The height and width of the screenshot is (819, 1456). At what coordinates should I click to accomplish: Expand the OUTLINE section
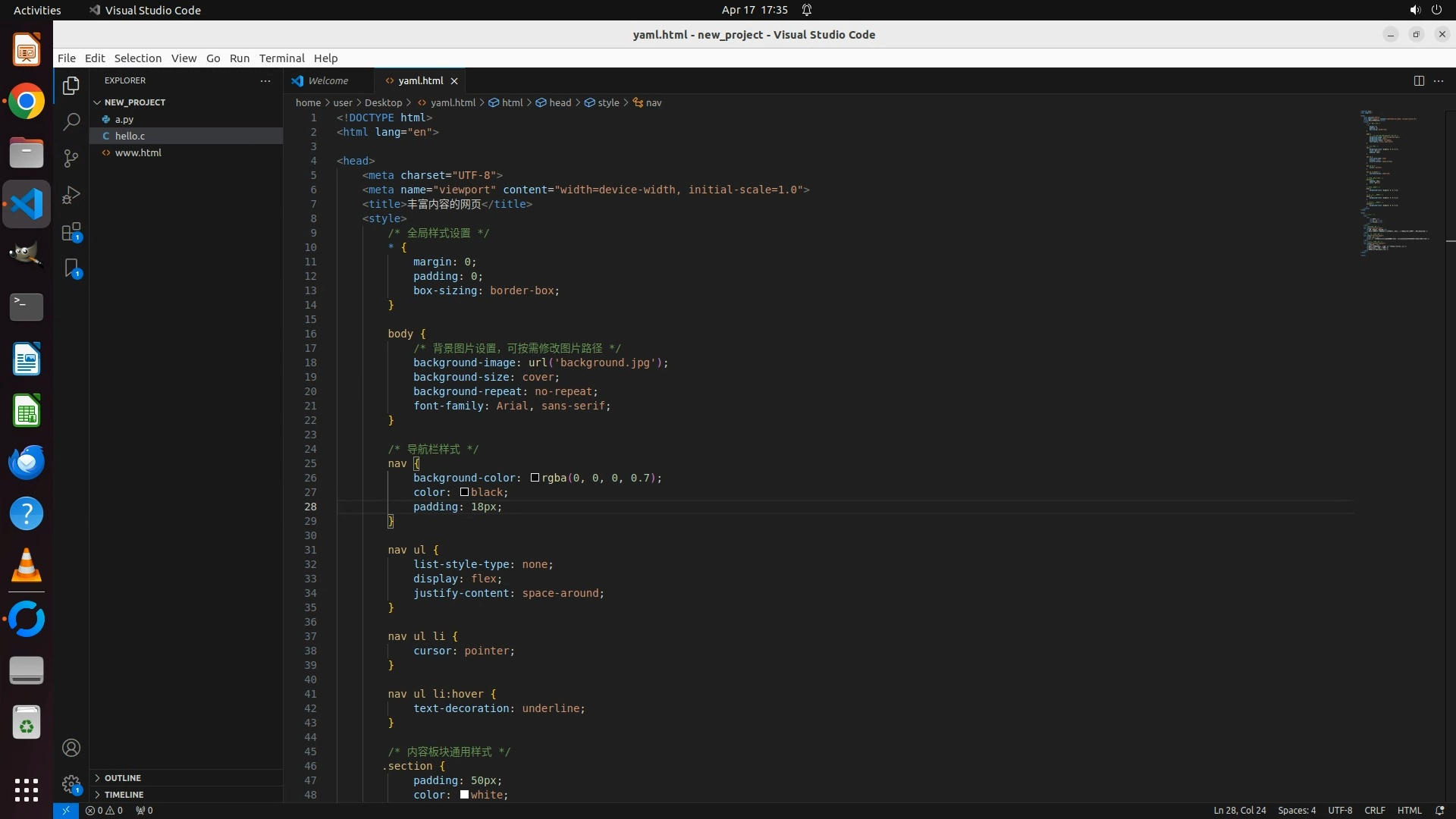[122, 778]
